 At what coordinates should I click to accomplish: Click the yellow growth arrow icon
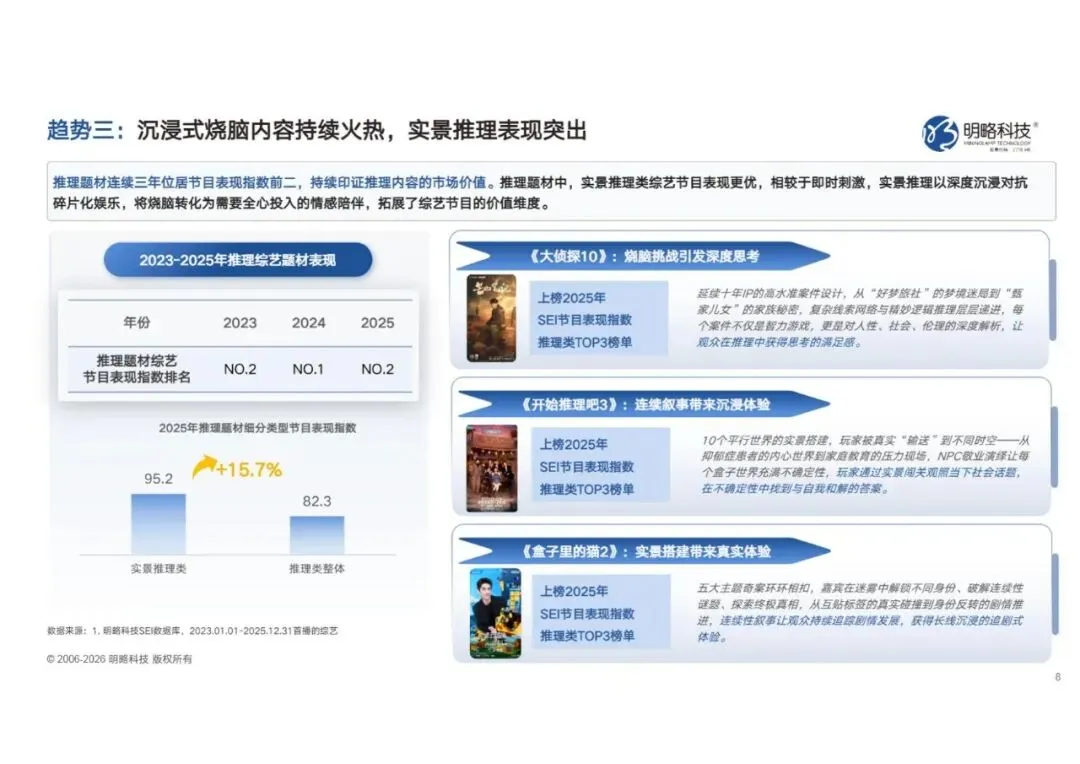tap(203, 466)
